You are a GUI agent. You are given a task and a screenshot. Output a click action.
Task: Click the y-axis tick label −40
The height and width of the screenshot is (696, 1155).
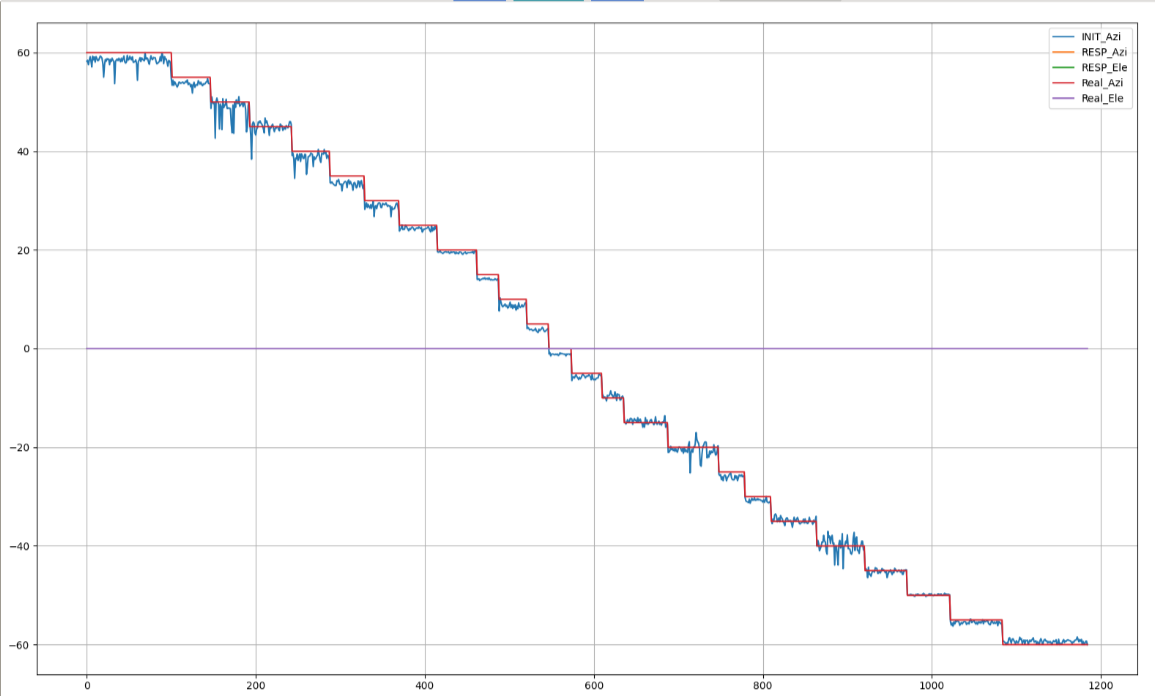[x=20, y=546]
